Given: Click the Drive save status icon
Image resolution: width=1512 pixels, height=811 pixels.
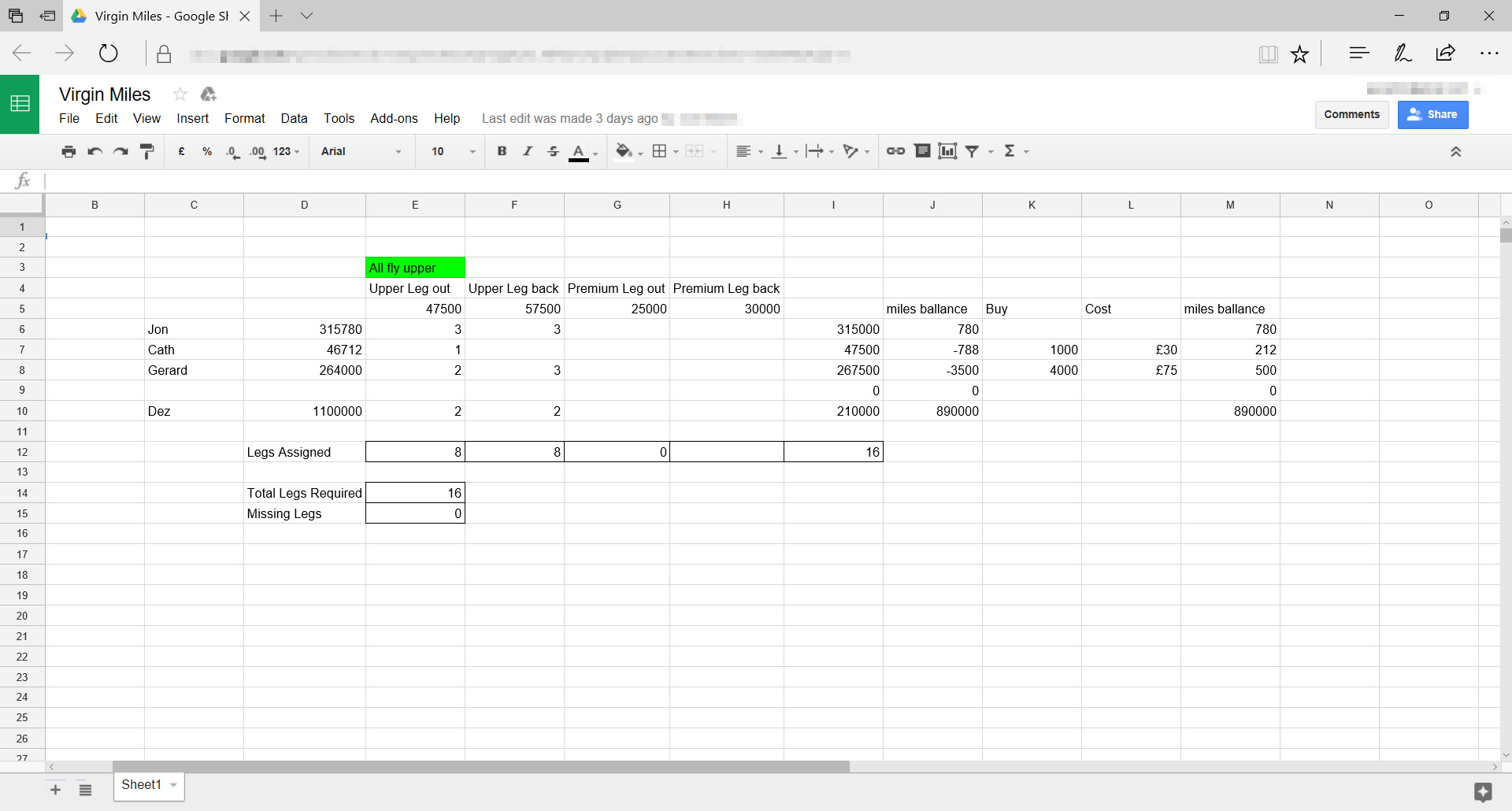Looking at the screenshot, I should point(208,94).
